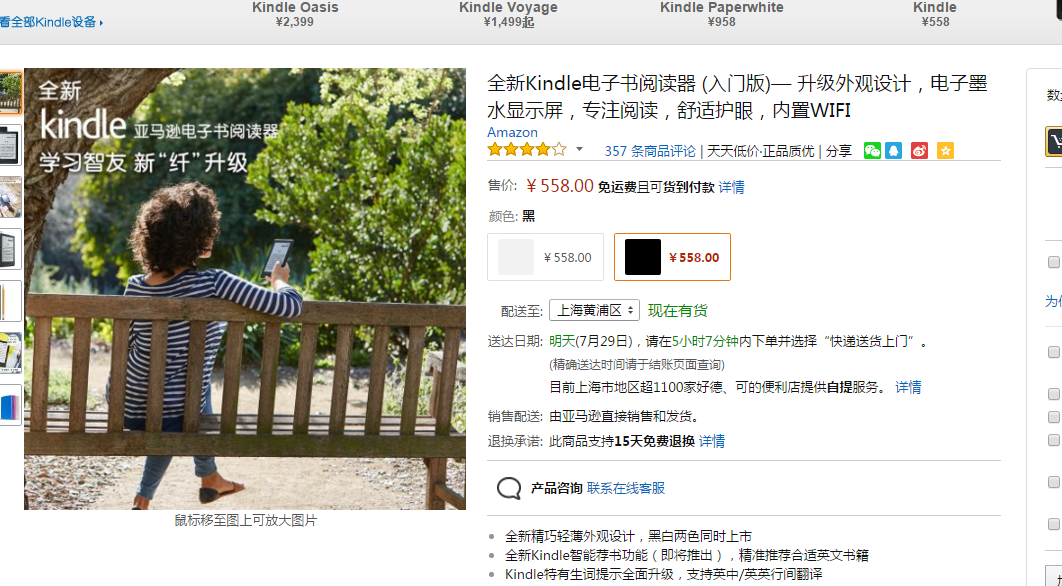Click the Qzone yellow star share icon
The height and width of the screenshot is (586, 1062).
(945, 150)
